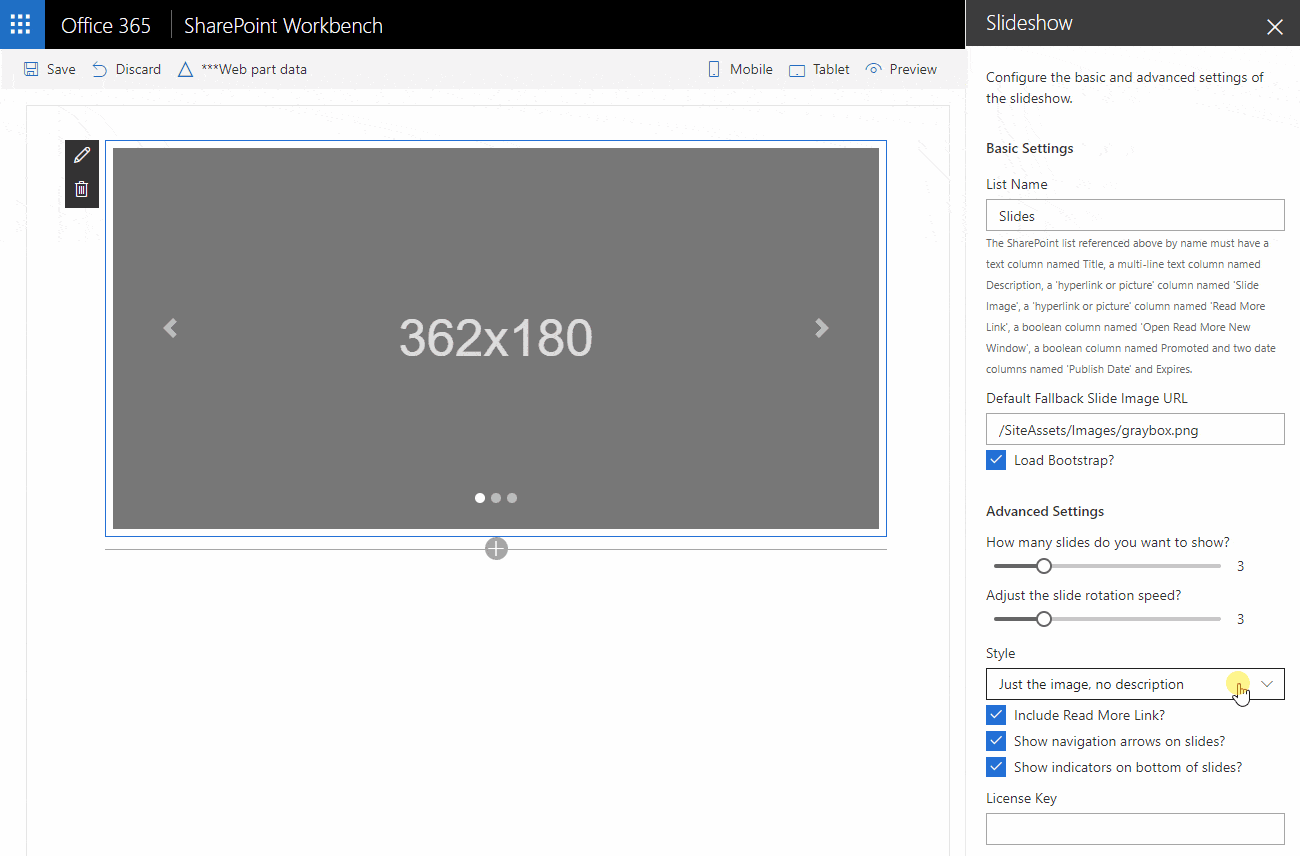This screenshot has height=856, width=1300.
Task: Click the plus icon to add web part
Action: click(496, 548)
